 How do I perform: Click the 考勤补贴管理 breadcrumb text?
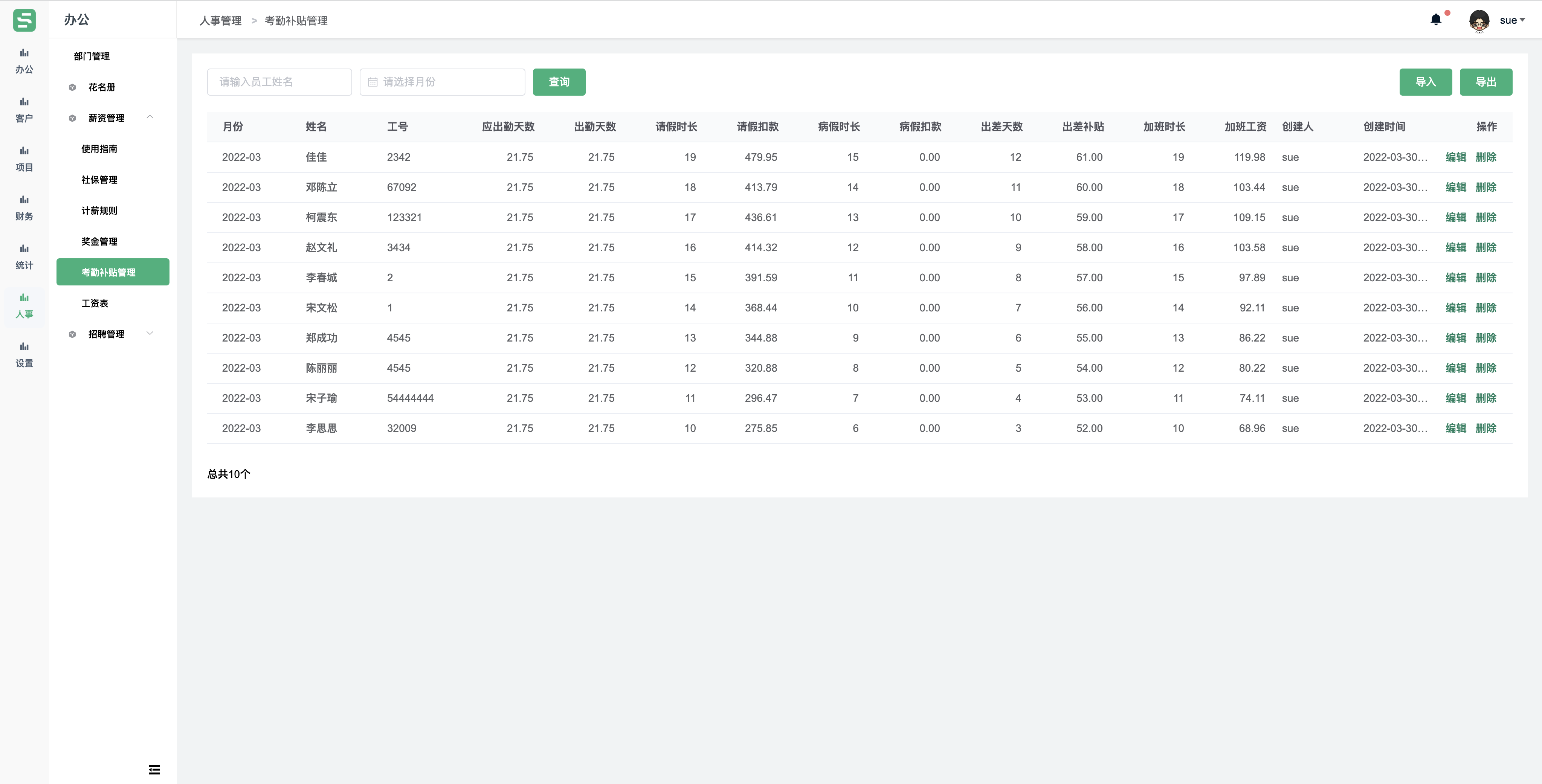point(296,21)
